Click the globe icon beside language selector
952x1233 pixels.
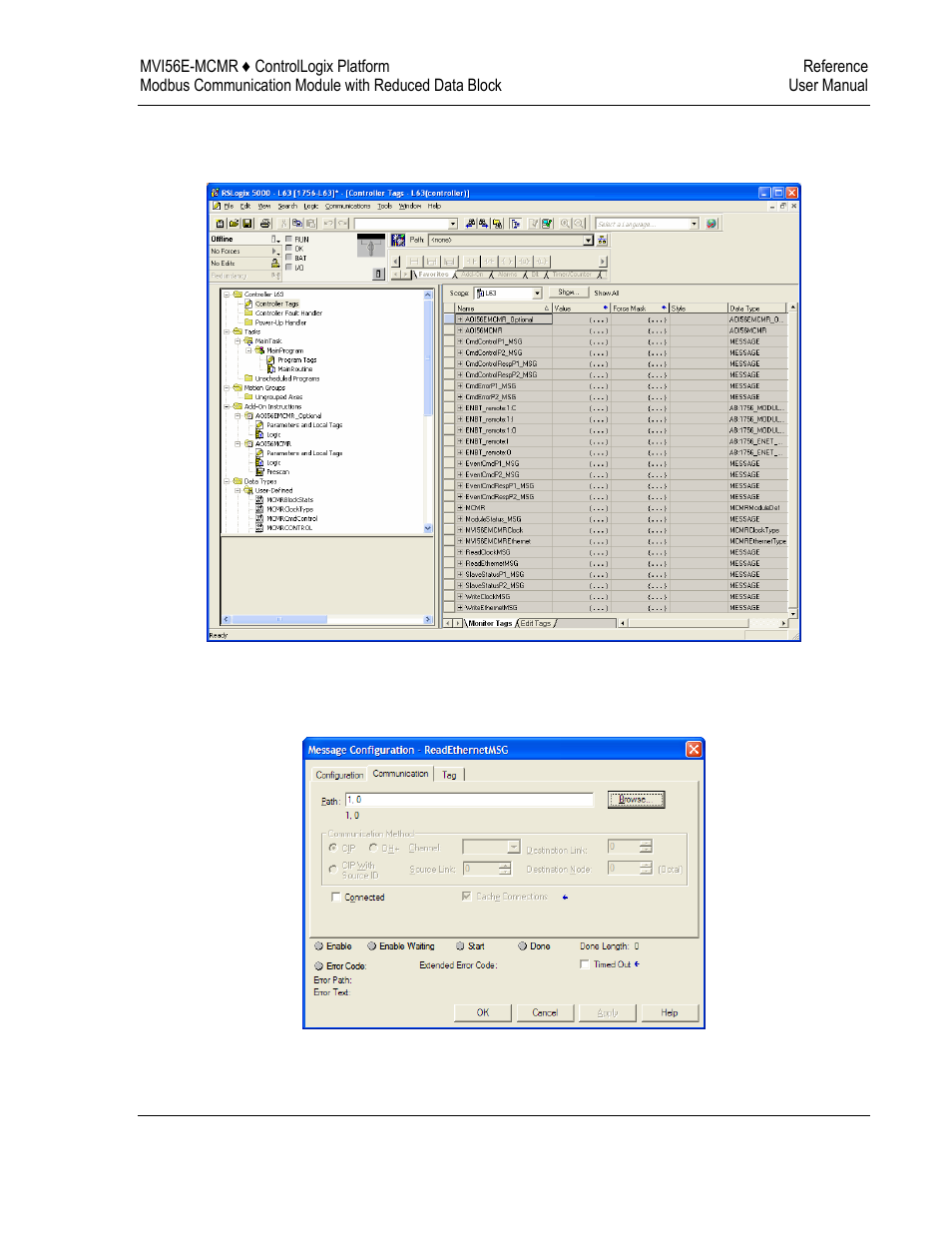click(x=712, y=224)
